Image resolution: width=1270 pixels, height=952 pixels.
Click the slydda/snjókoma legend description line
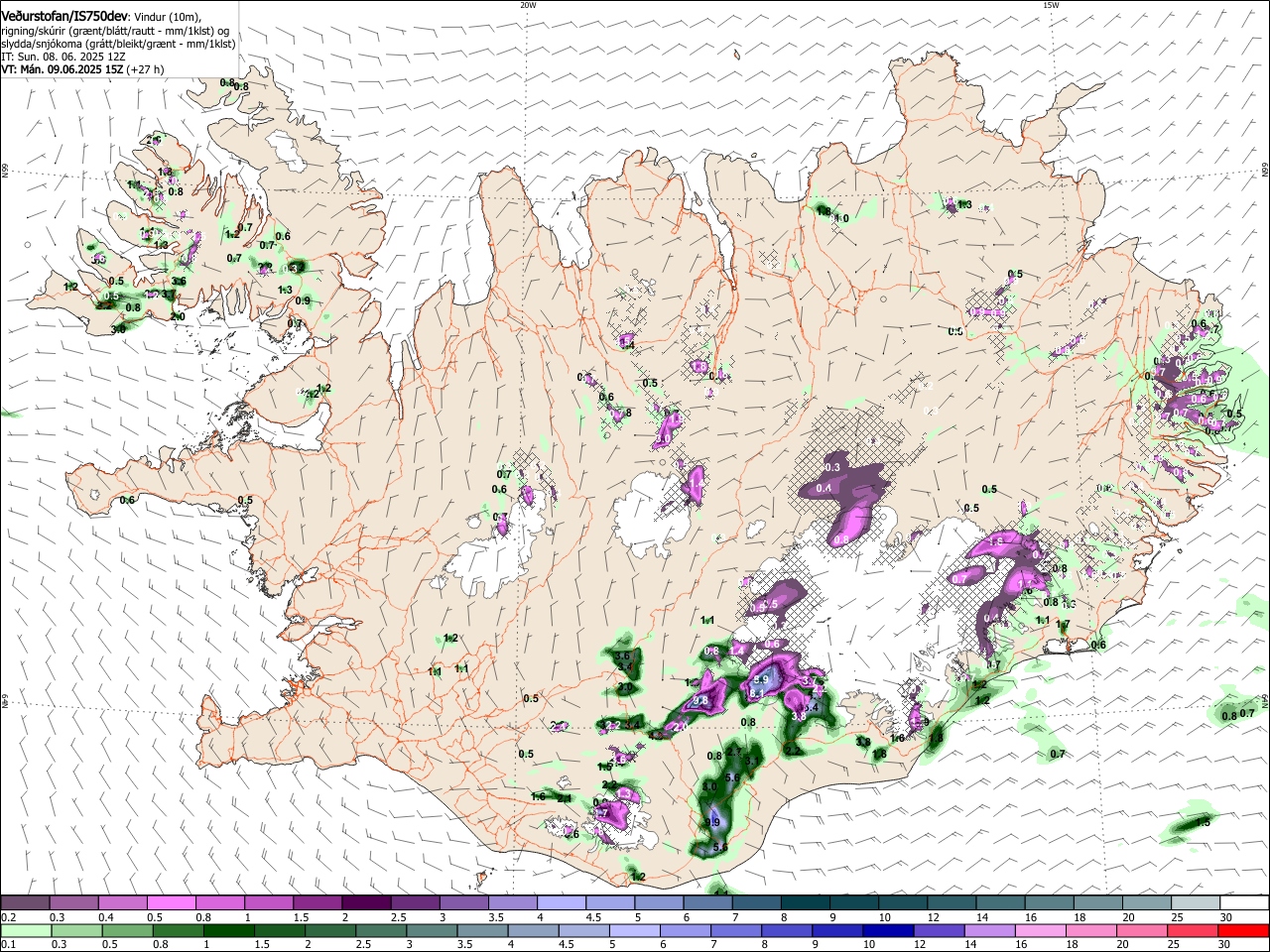pyautogui.click(x=118, y=44)
